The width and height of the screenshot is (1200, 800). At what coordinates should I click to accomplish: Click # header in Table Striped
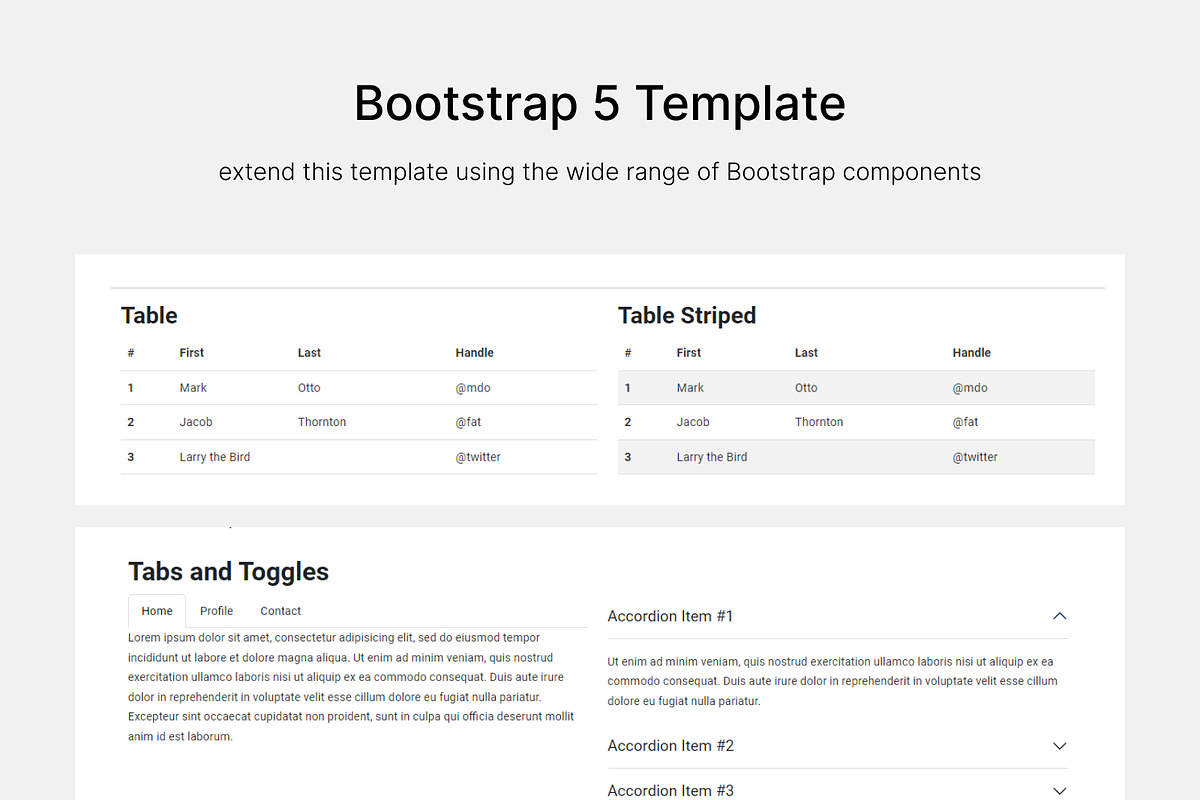coord(628,353)
